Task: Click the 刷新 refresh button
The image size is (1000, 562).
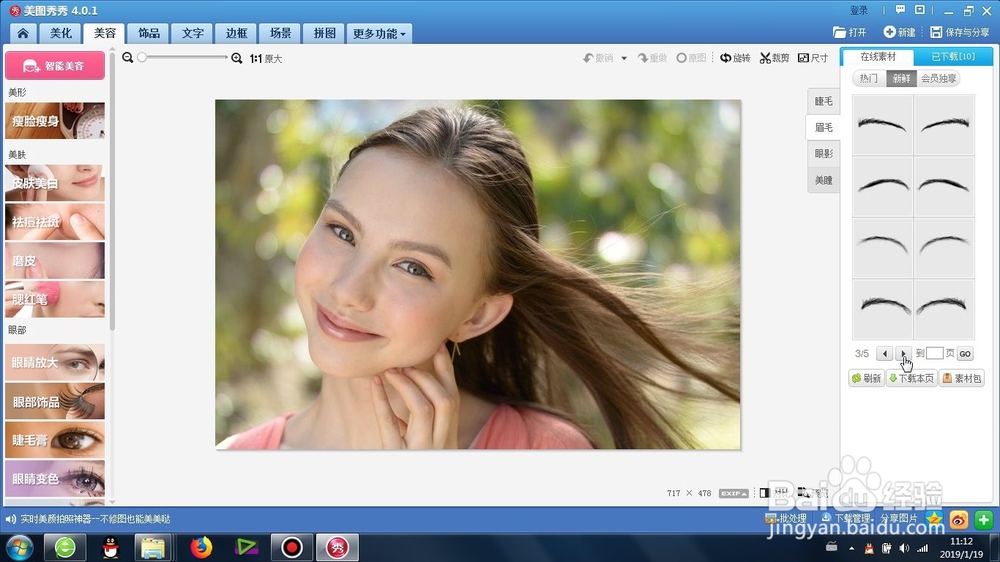Action: pos(866,378)
